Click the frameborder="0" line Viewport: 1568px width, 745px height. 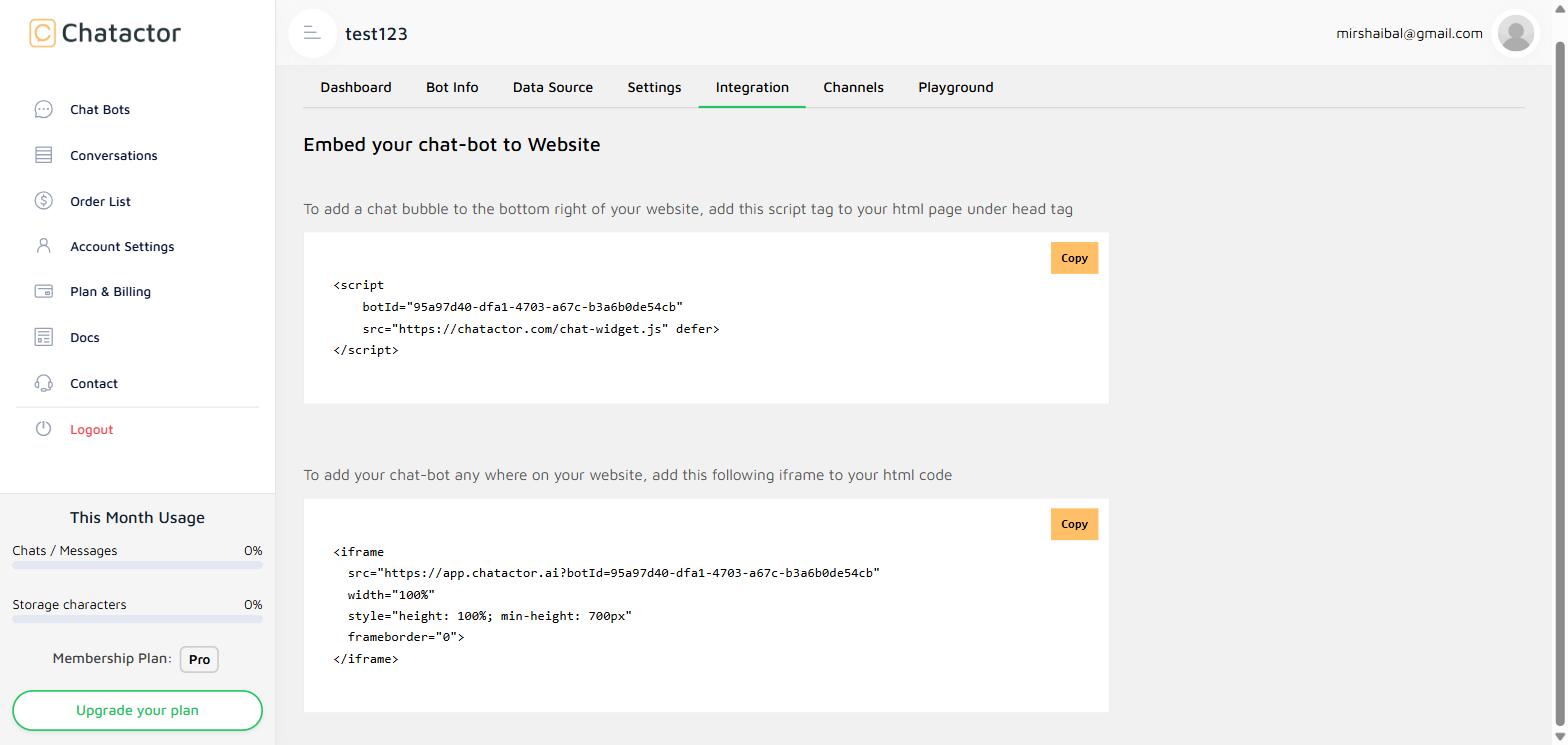[x=406, y=637]
